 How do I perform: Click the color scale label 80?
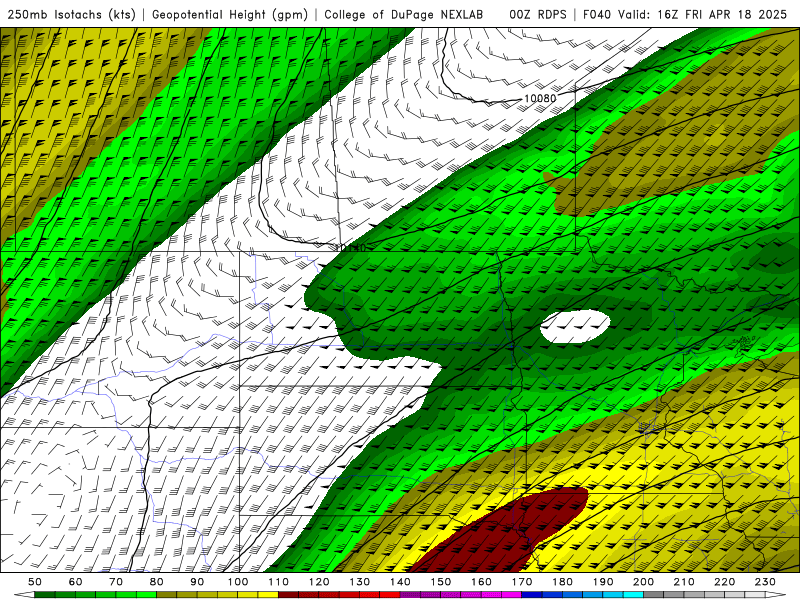(x=157, y=582)
